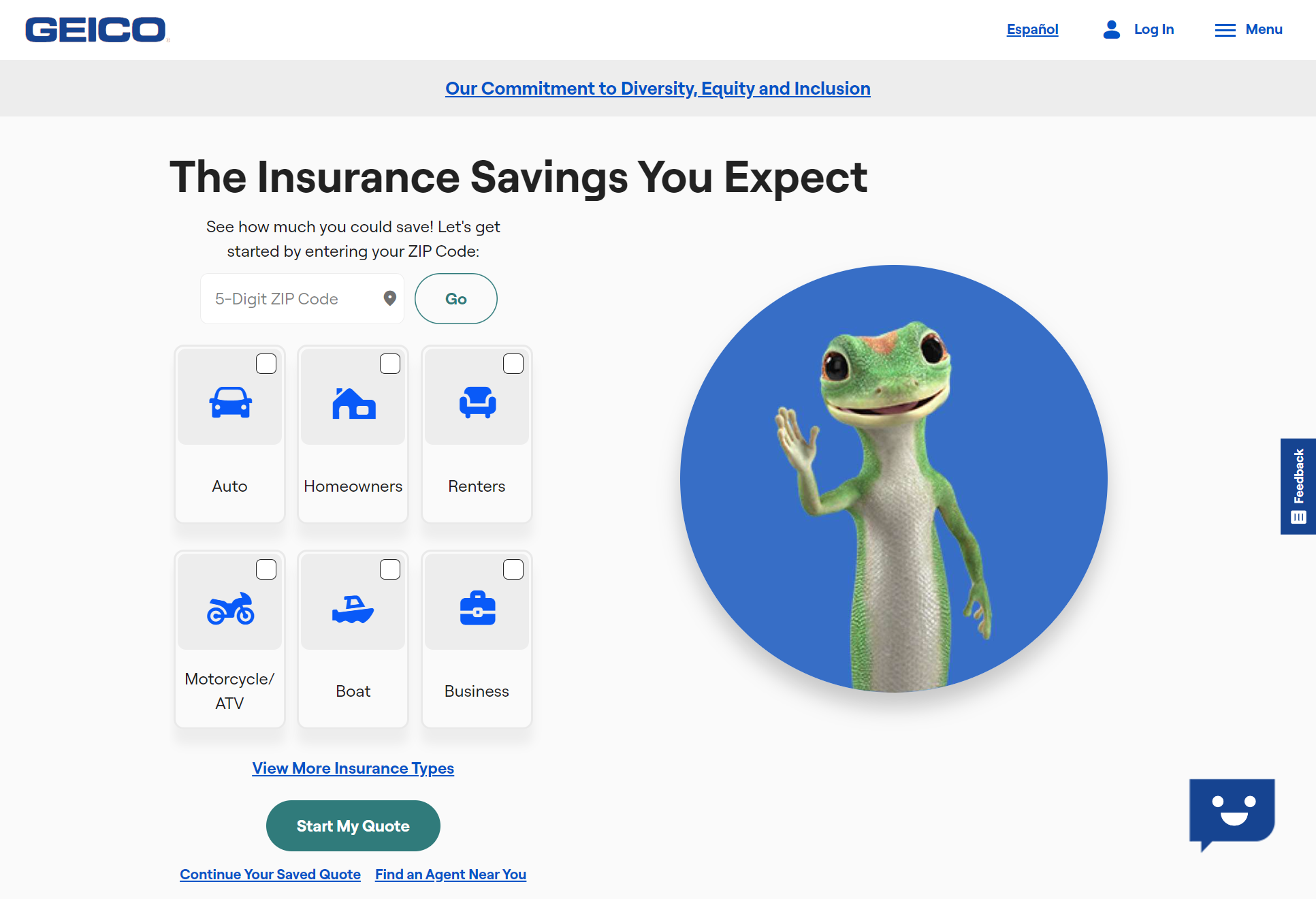Open the hamburger Menu navigation
The width and height of the screenshot is (1316, 899).
1248,30
